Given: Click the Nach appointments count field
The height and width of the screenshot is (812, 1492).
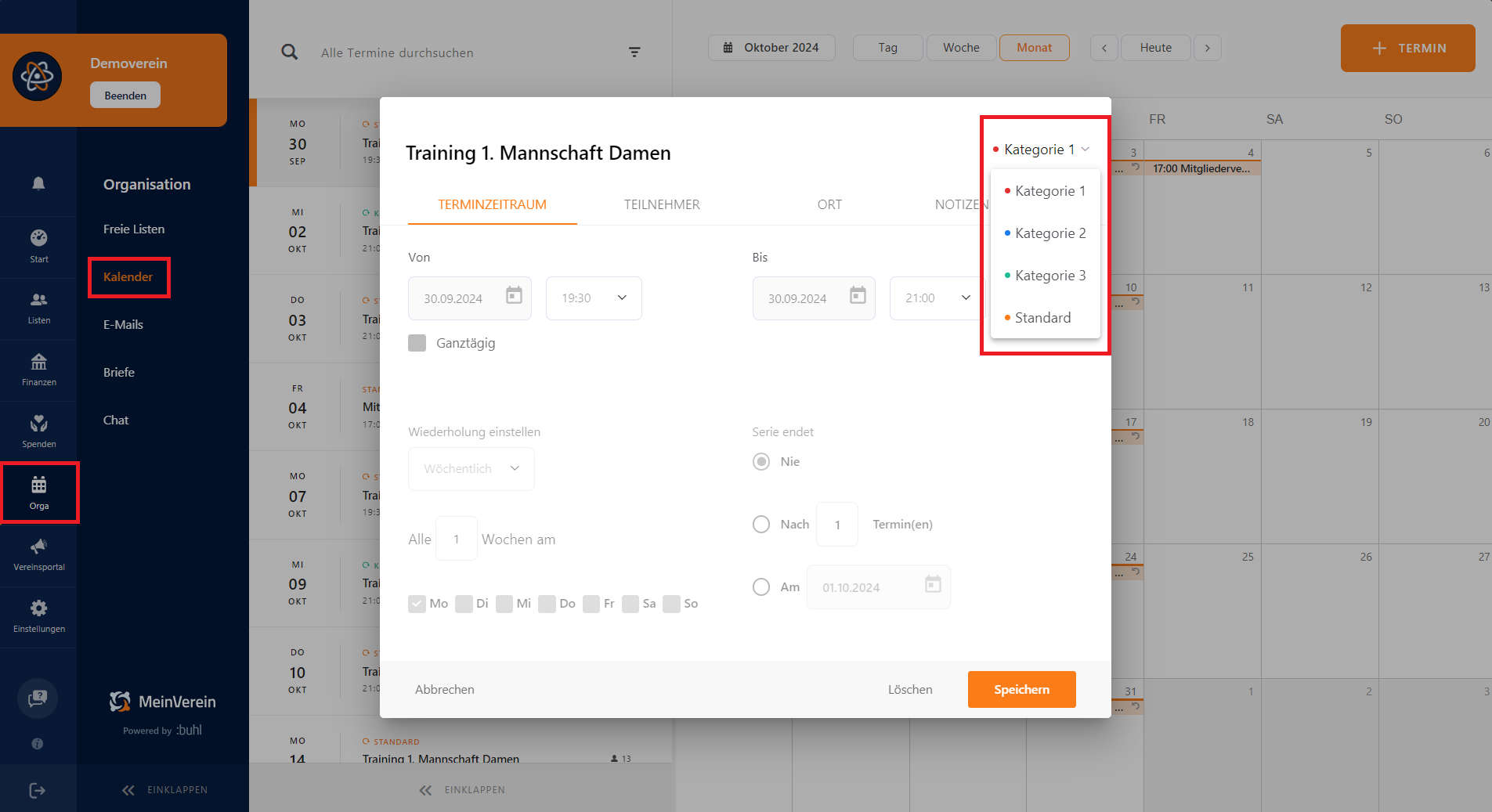Looking at the screenshot, I should [837, 524].
